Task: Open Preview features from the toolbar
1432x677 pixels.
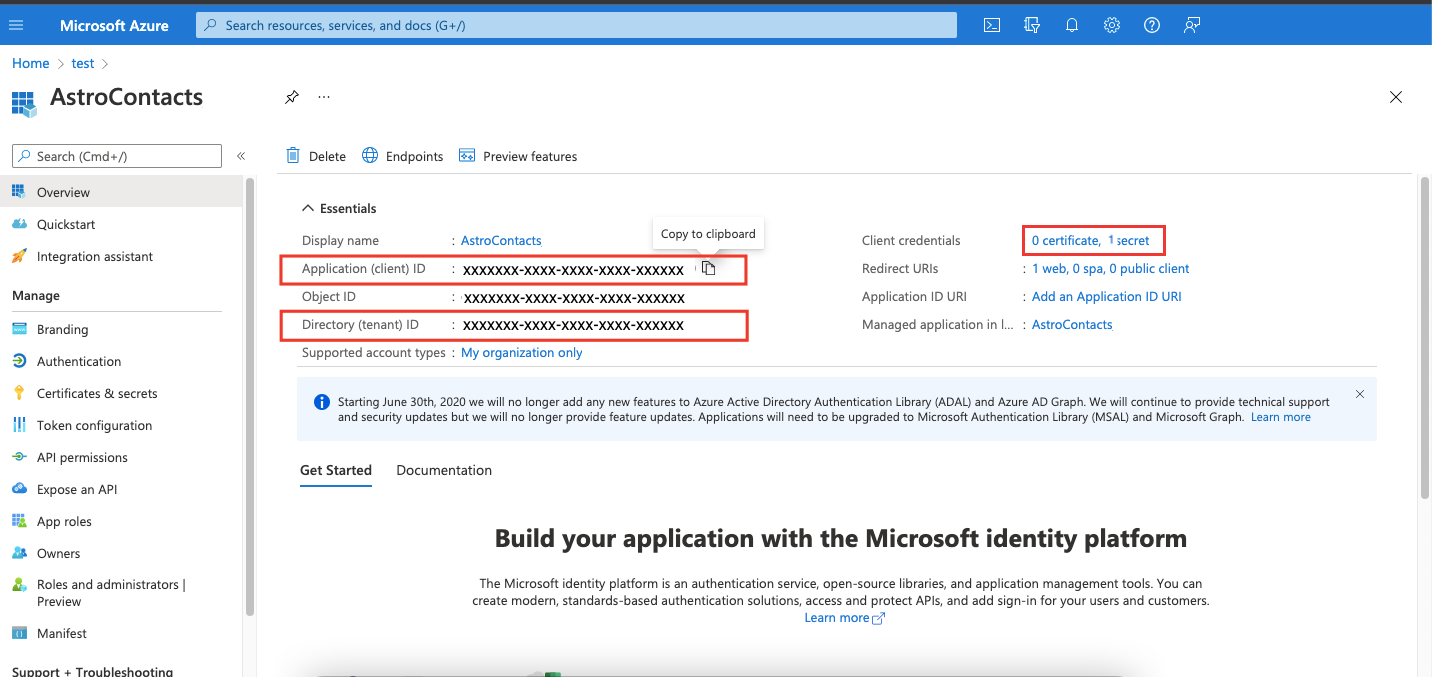Action: pos(518,156)
